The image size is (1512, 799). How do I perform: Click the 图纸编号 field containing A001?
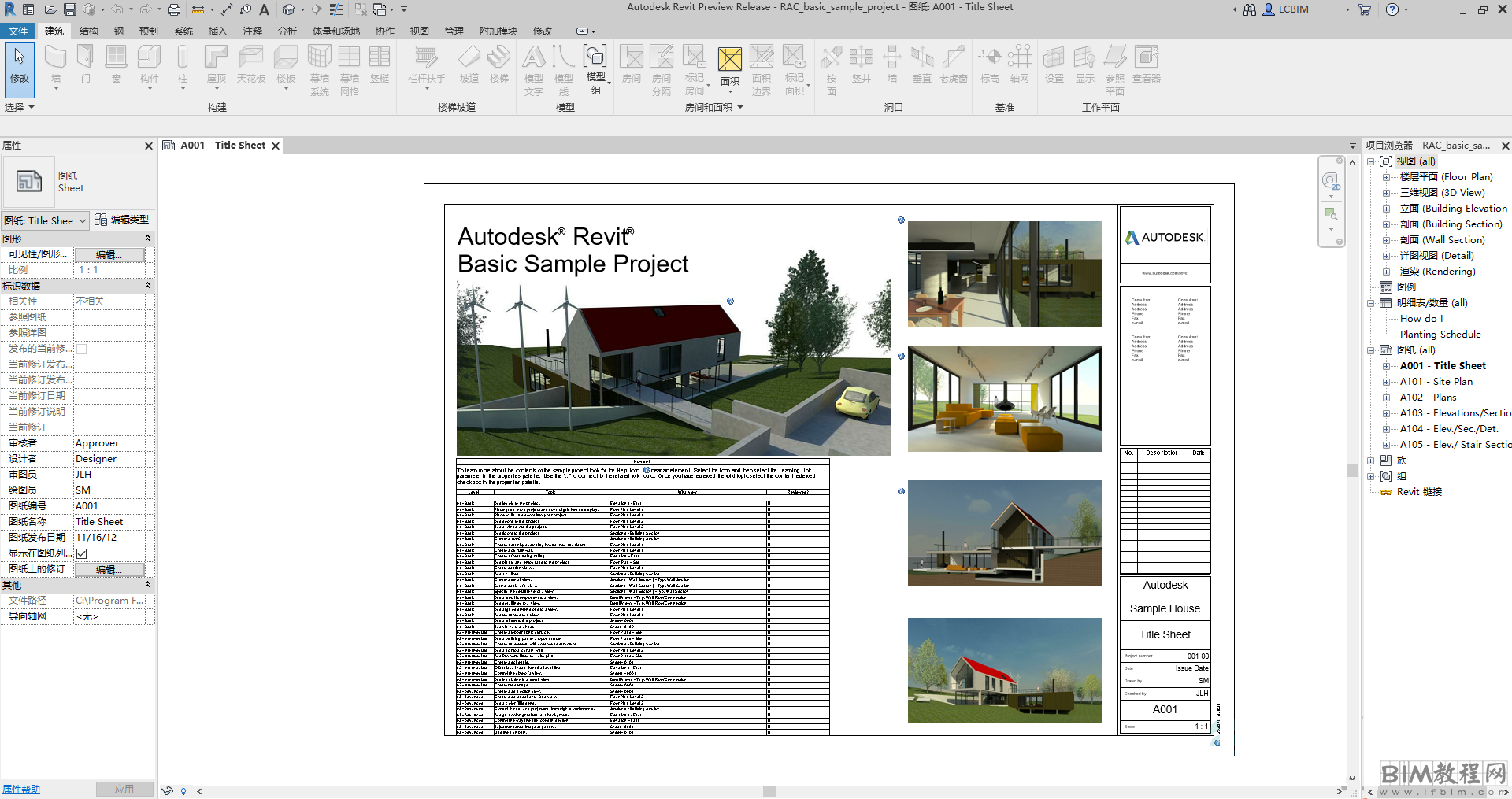click(x=109, y=506)
